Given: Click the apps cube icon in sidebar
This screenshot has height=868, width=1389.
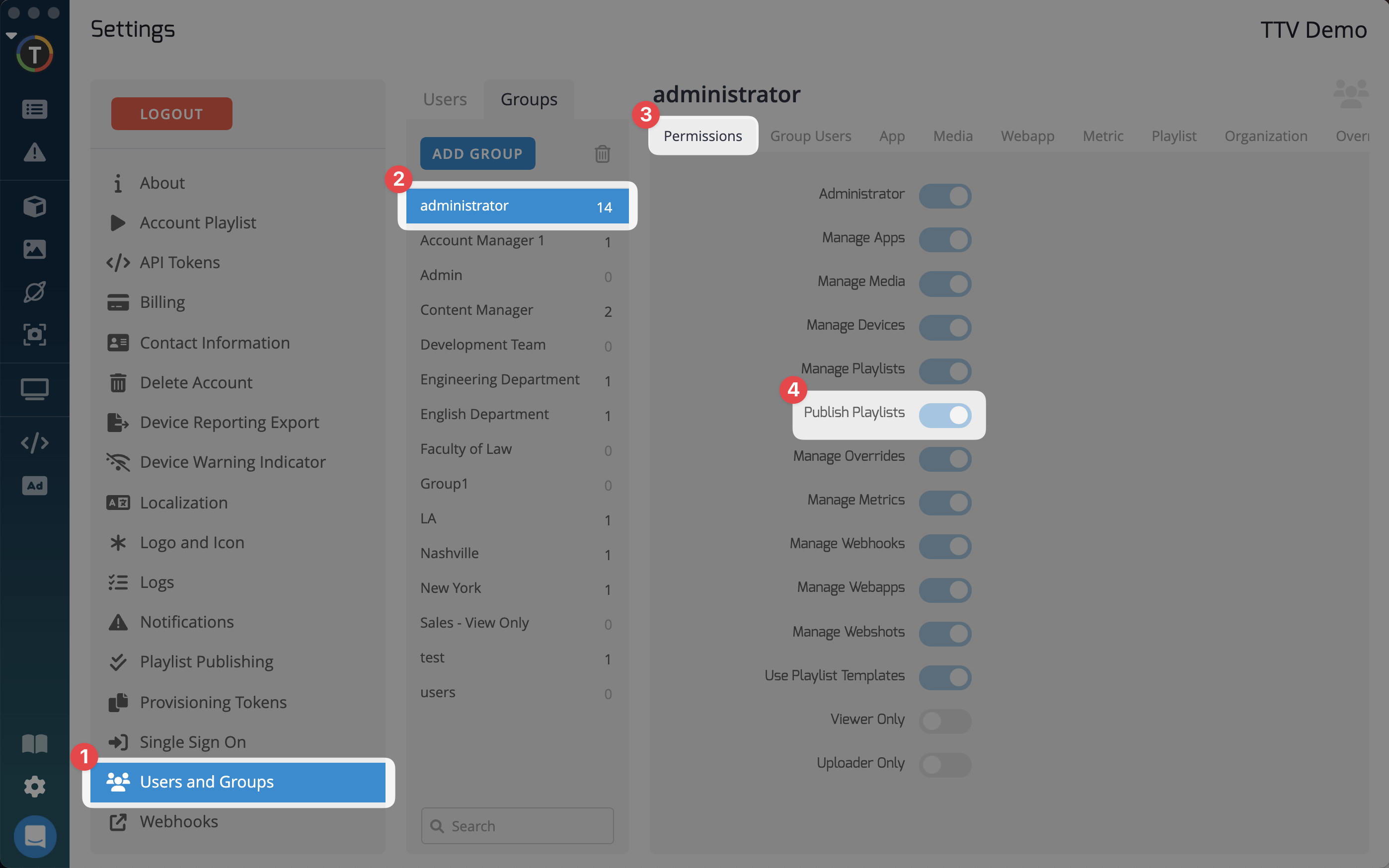Looking at the screenshot, I should coord(34,206).
